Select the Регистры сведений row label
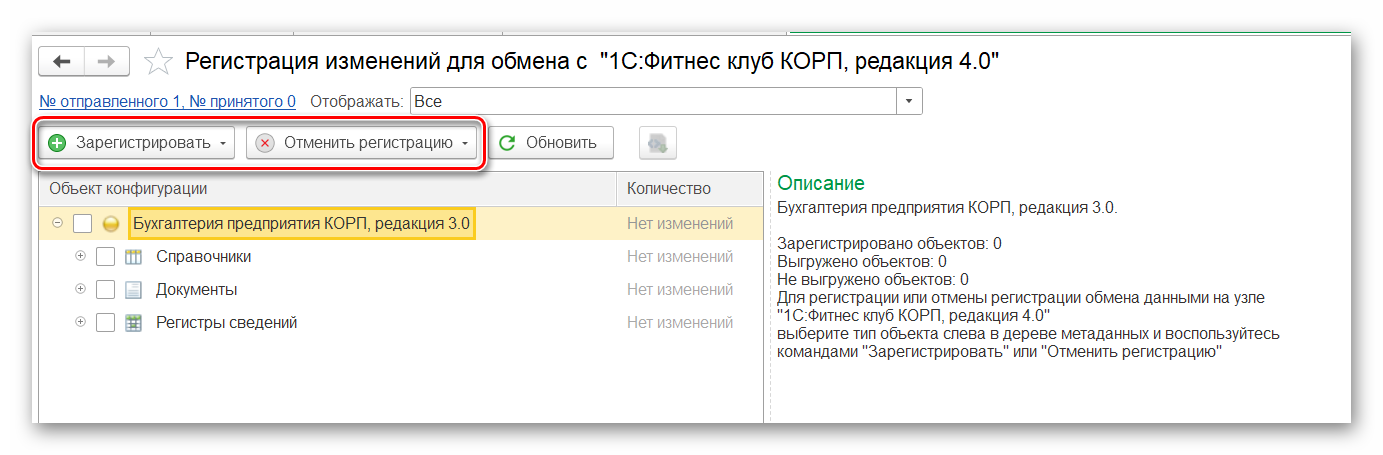This screenshot has height=455, width=1383. 226,323
